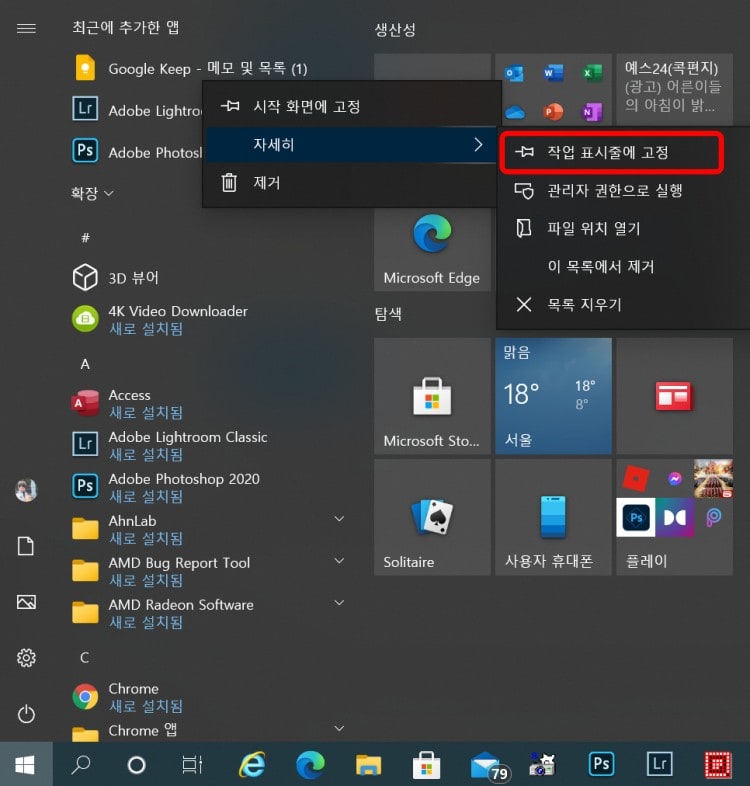750x786 pixels.
Task: Click the # letter group header
Action: tap(85, 237)
